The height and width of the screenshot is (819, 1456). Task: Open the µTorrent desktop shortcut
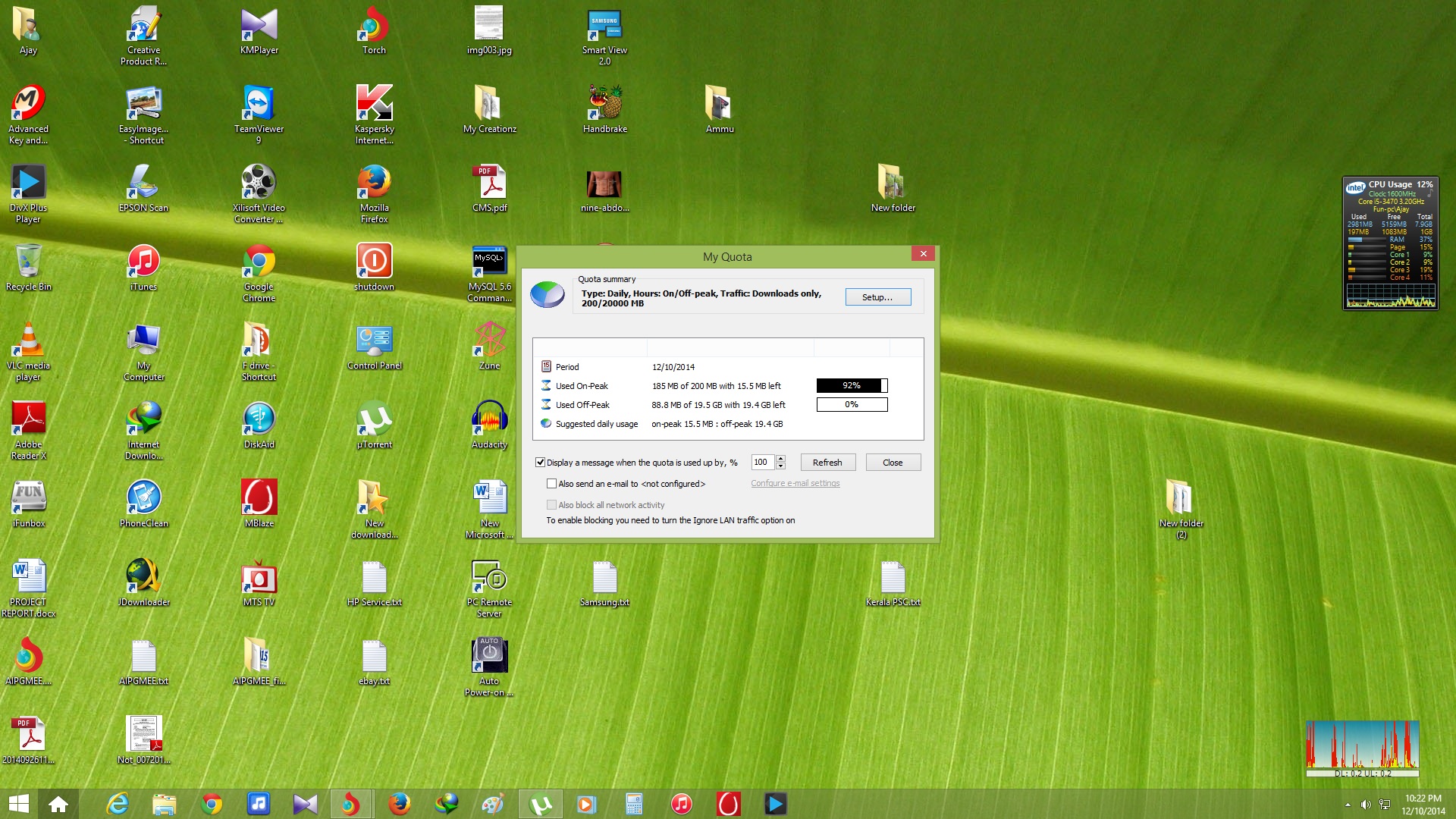[x=374, y=425]
